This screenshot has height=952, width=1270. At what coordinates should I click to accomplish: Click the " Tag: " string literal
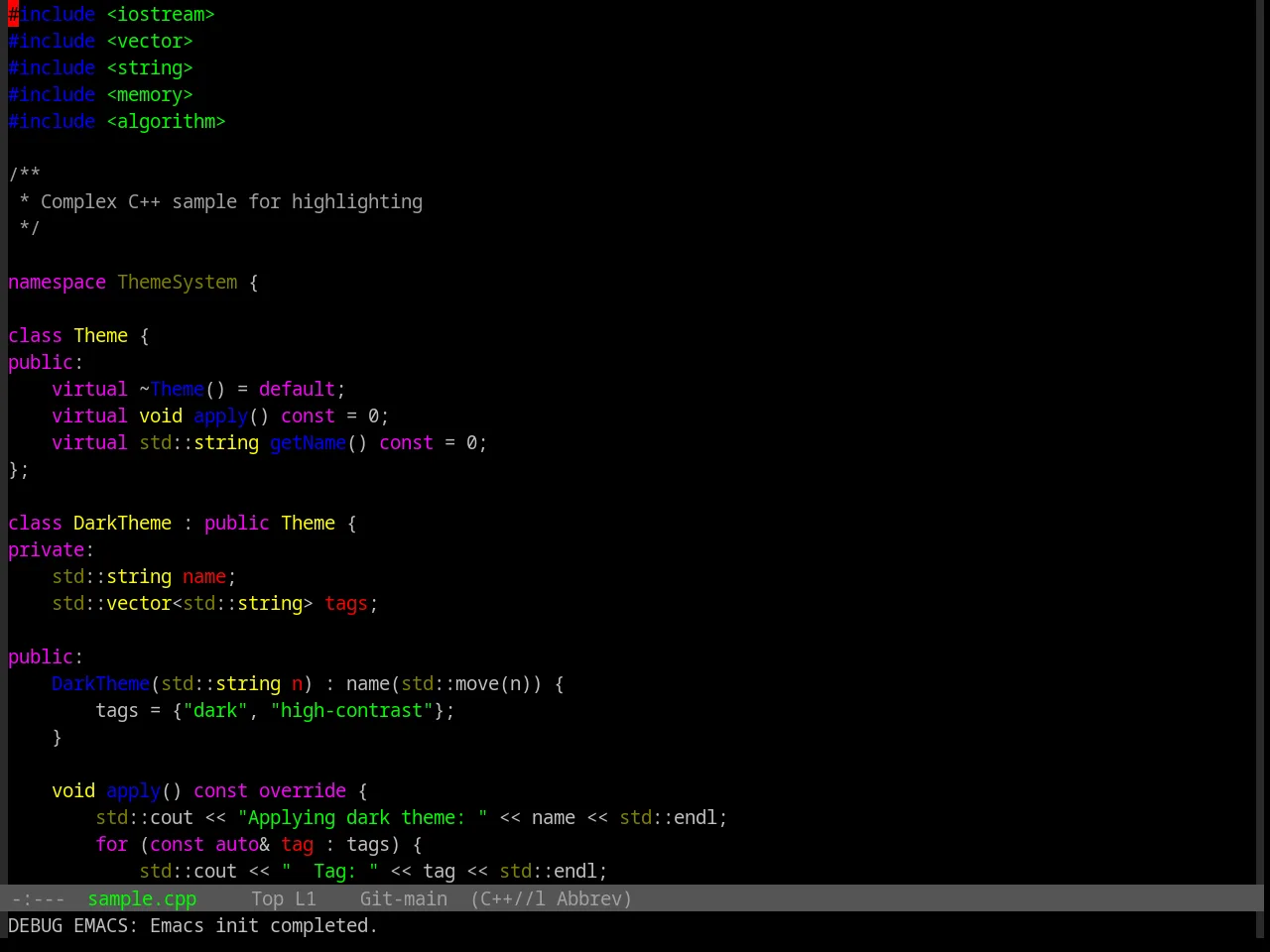pos(329,871)
